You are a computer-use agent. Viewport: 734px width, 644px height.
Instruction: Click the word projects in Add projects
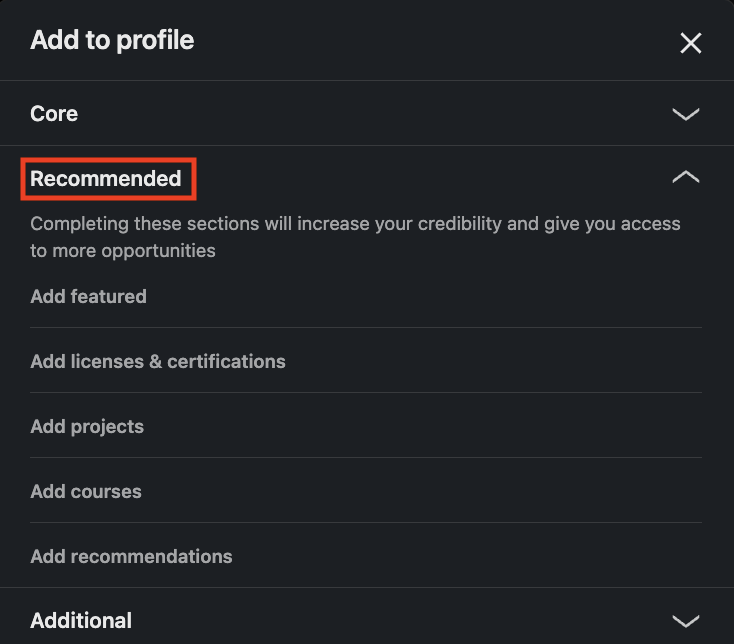tap(107, 427)
